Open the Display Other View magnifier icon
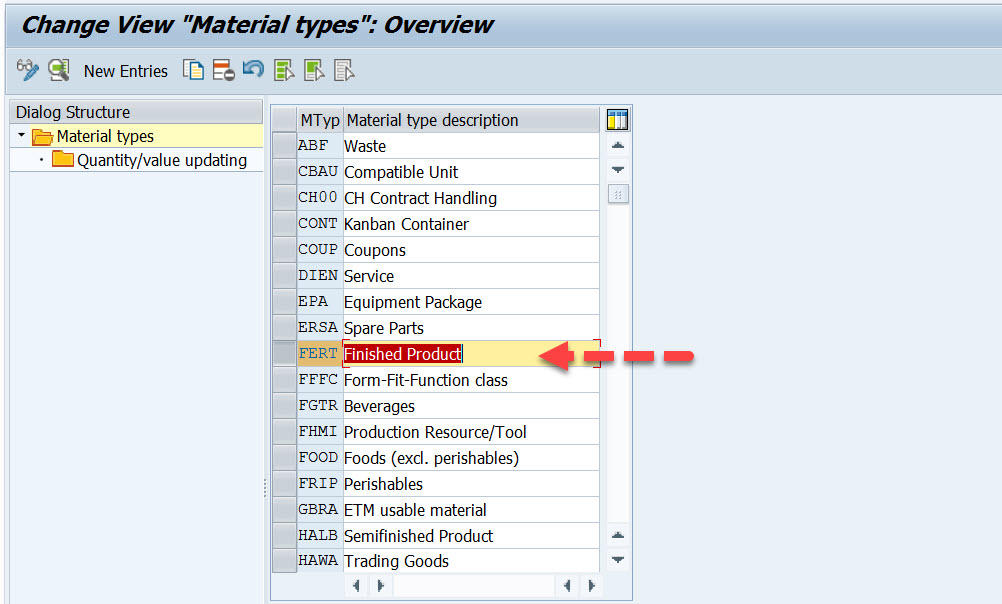Screen dimensions: 1002x604 (x=57, y=70)
